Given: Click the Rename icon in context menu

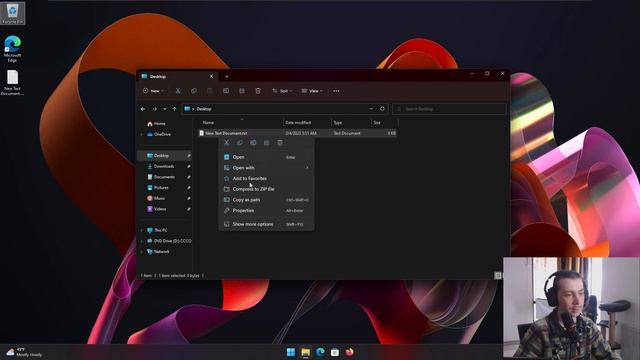Looking at the screenshot, I should (x=253, y=143).
